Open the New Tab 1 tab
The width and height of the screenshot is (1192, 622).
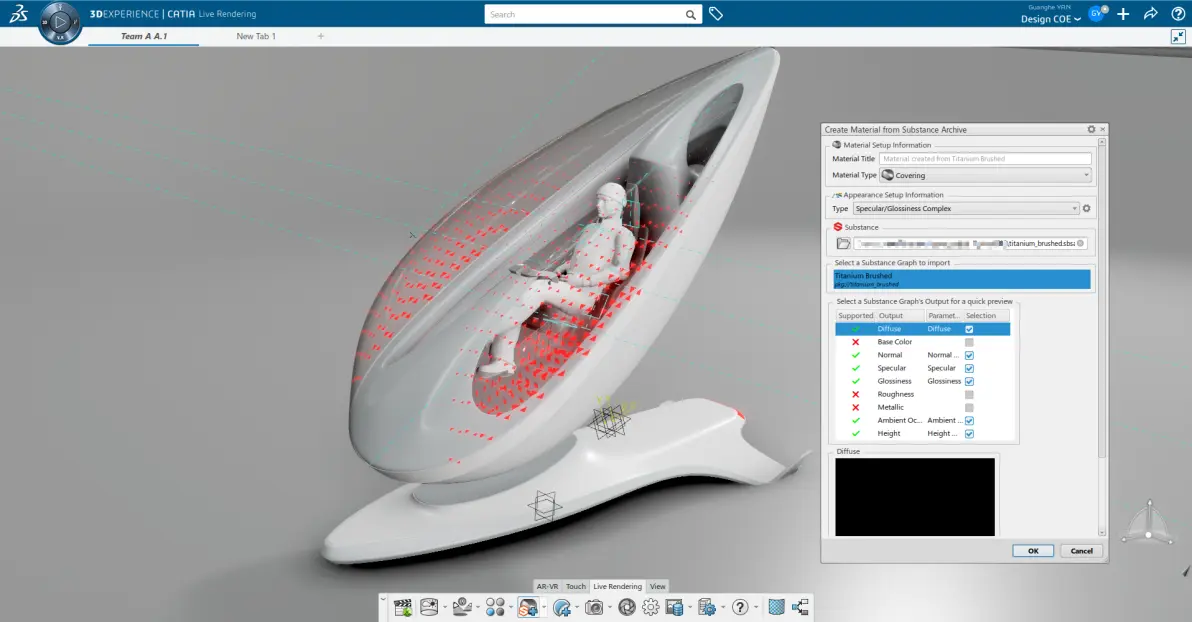(x=256, y=36)
